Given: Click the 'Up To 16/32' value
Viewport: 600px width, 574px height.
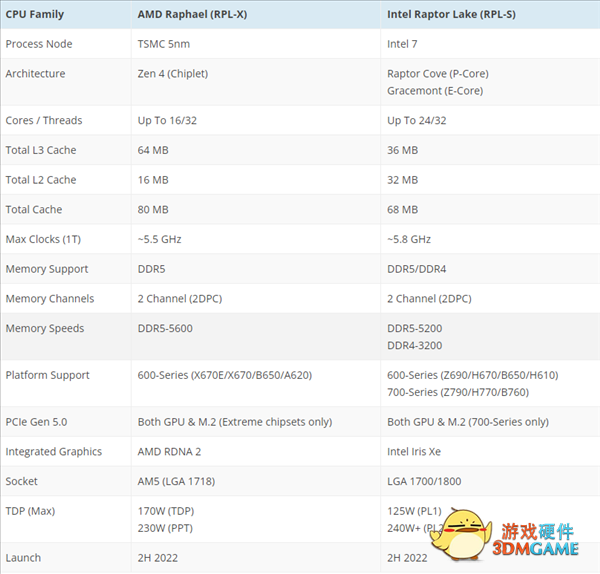Looking at the screenshot, I should click(x=167, y=121).
